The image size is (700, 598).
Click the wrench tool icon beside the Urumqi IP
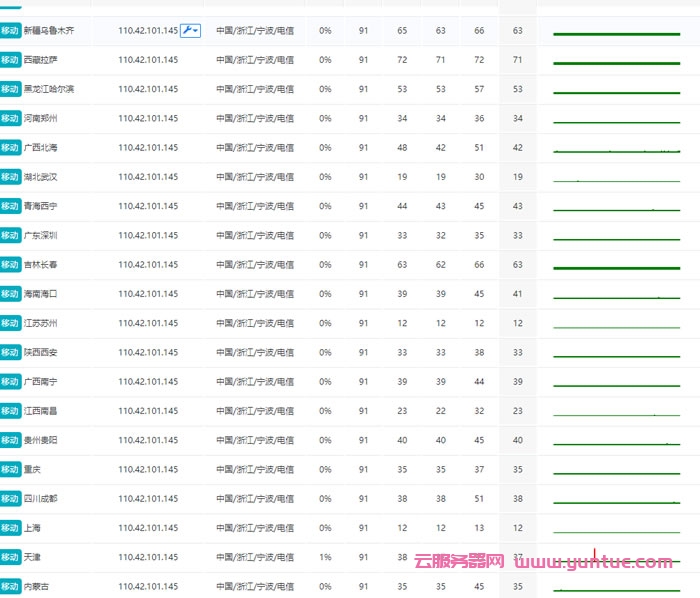[x=187, y=31]
